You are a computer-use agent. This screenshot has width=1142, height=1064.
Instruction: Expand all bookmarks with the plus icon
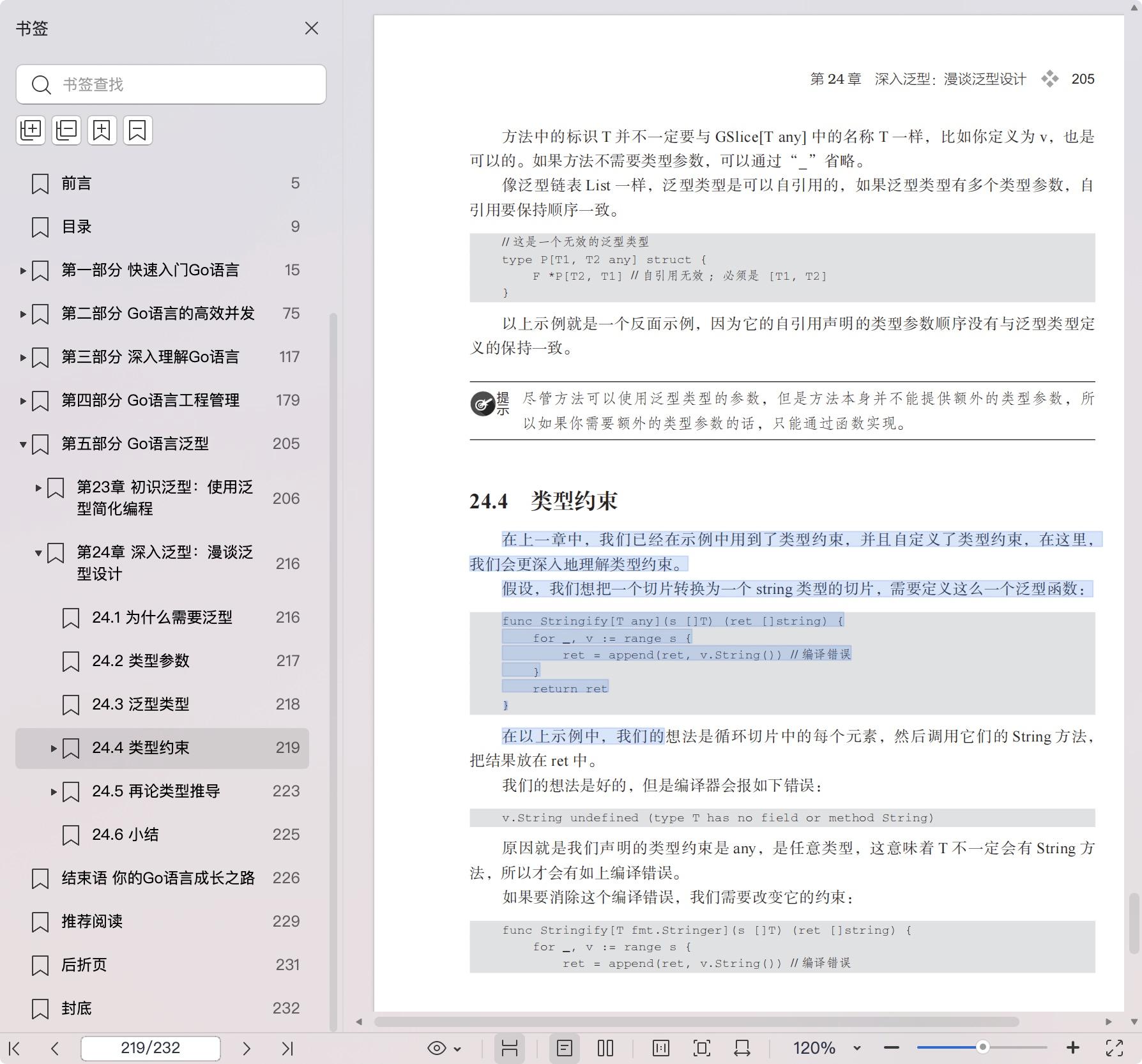click(31, 130)
